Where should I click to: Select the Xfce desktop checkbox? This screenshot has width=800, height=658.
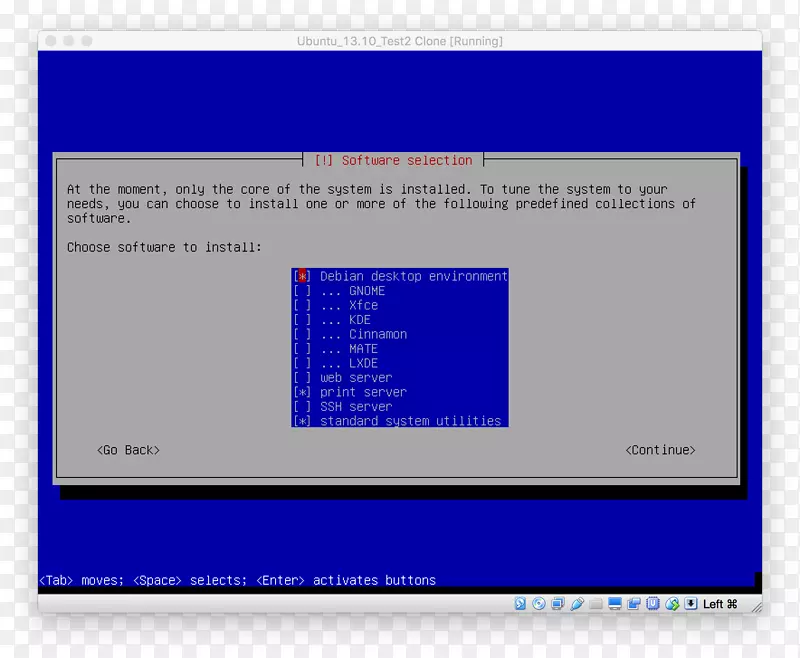coord(302,305)
